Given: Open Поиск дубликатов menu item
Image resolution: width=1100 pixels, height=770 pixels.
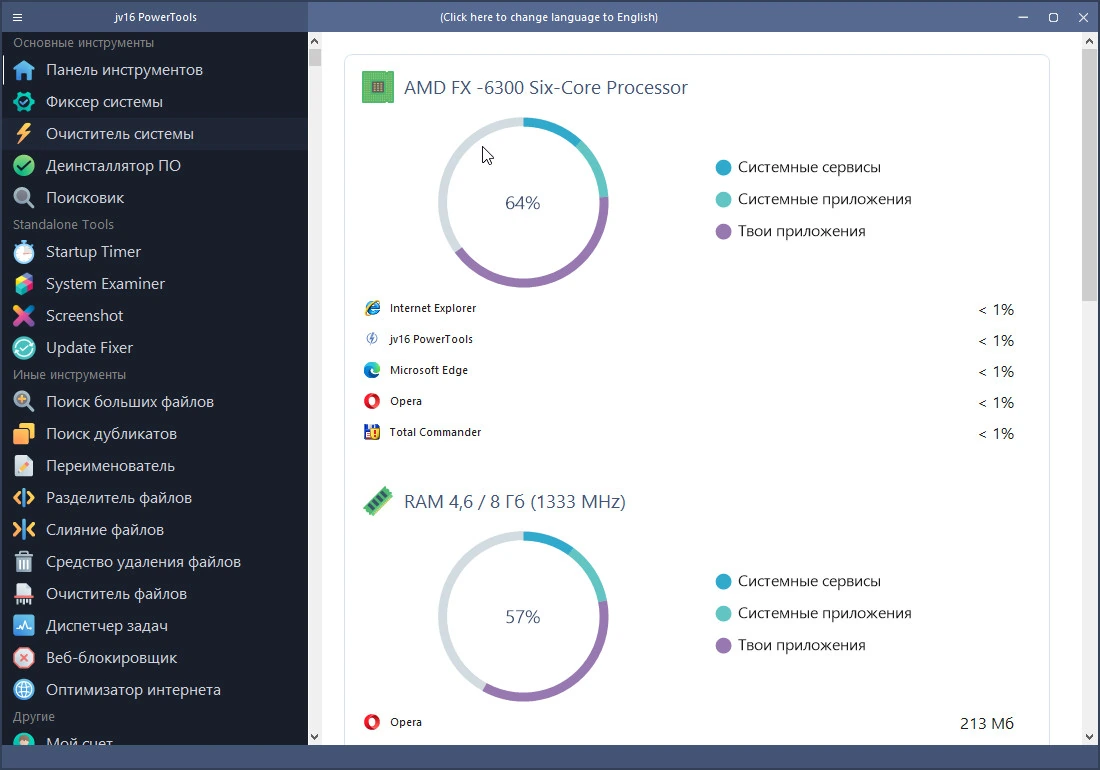Looking at the screenshot, I should pos(154,434).
